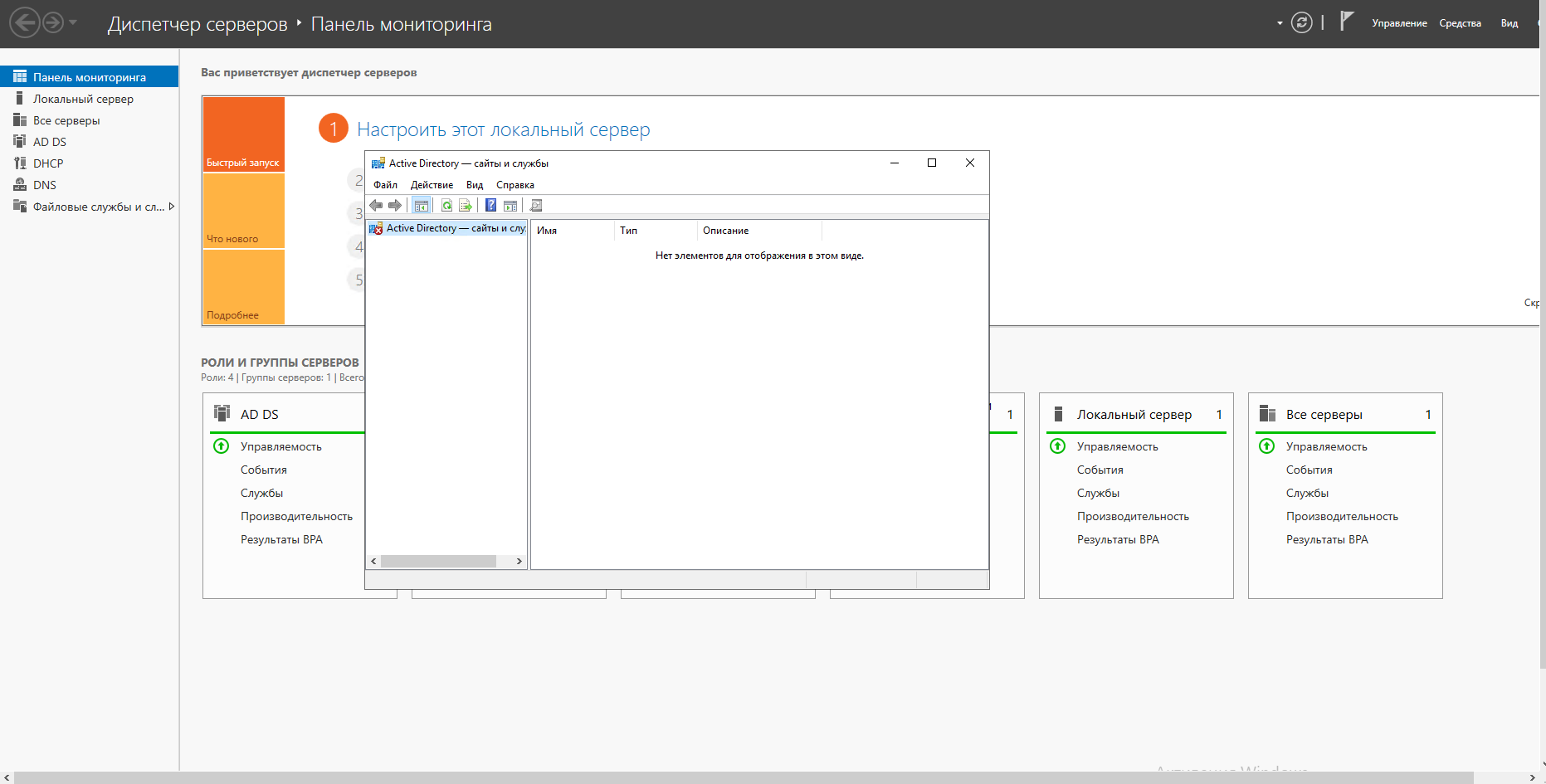Open the Управление menu in Server Manager
1546x784 pixels.
coord(1399,23)
